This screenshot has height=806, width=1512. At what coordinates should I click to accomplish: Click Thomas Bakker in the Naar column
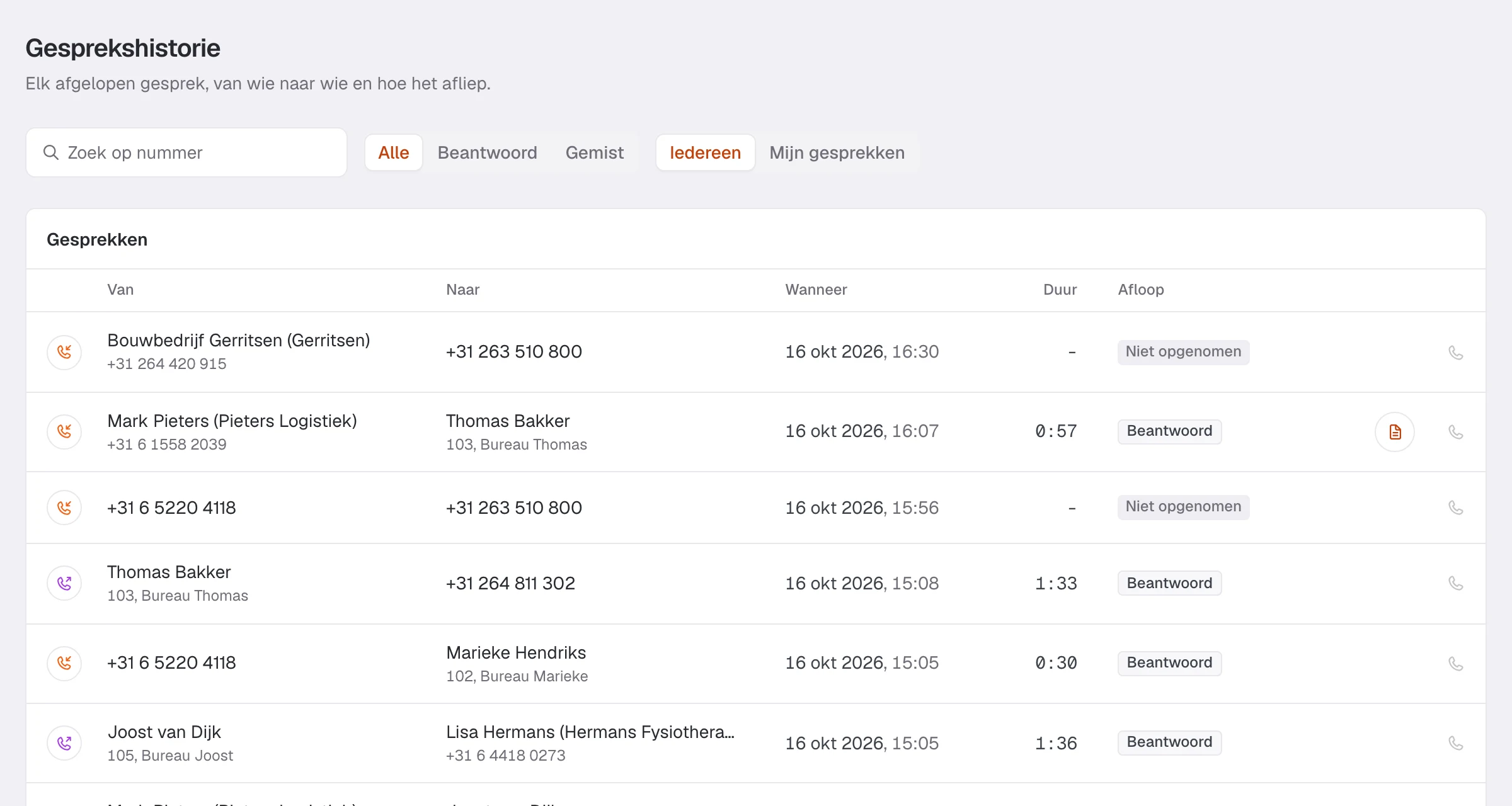point(508,421)
